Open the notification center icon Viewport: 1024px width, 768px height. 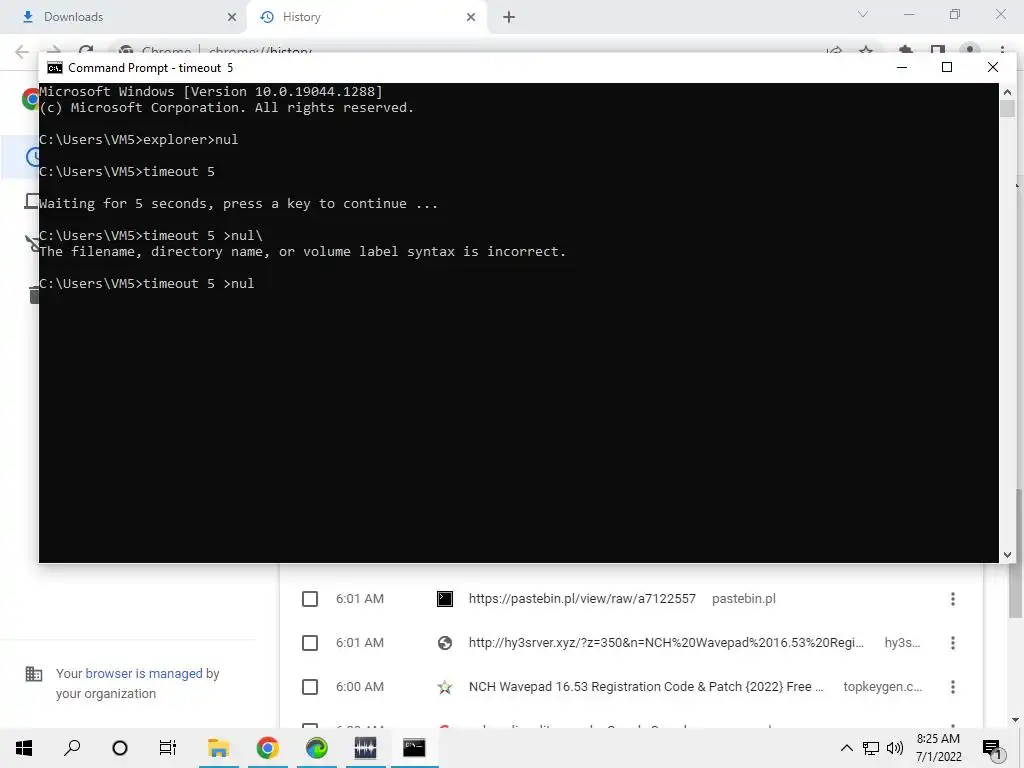[991, 748]
